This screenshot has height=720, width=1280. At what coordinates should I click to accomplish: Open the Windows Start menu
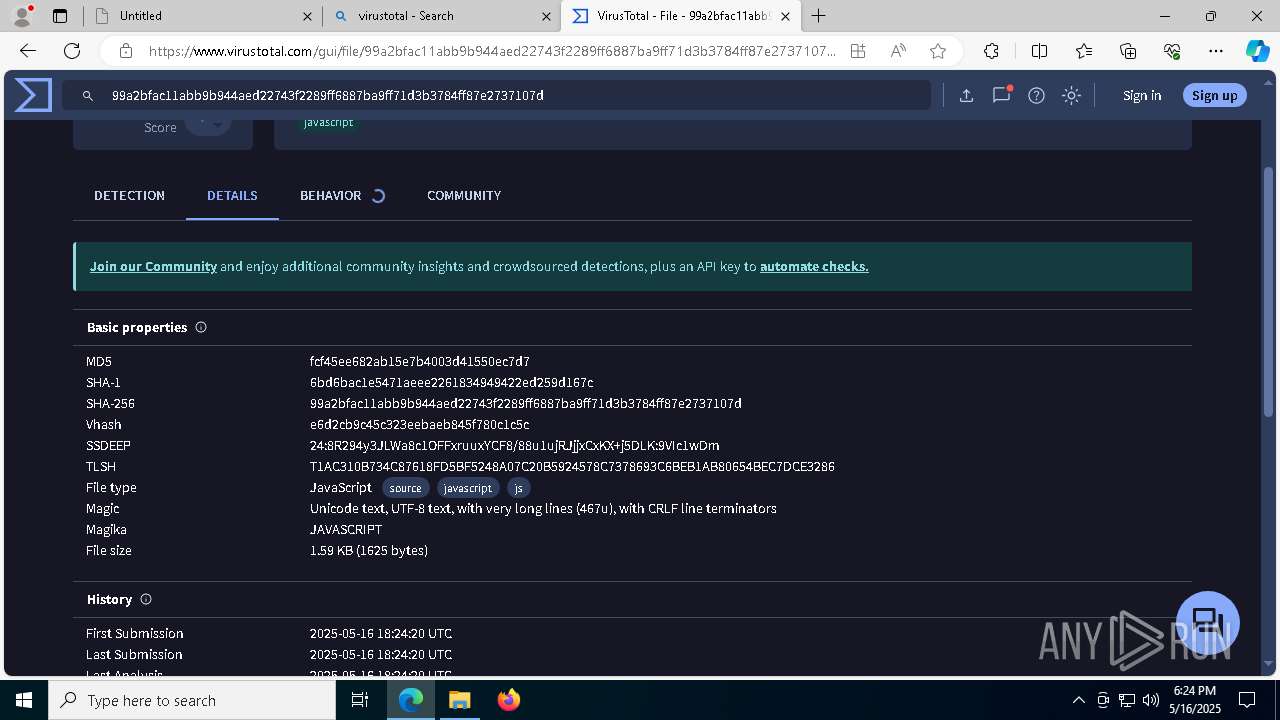click(24, 700)
